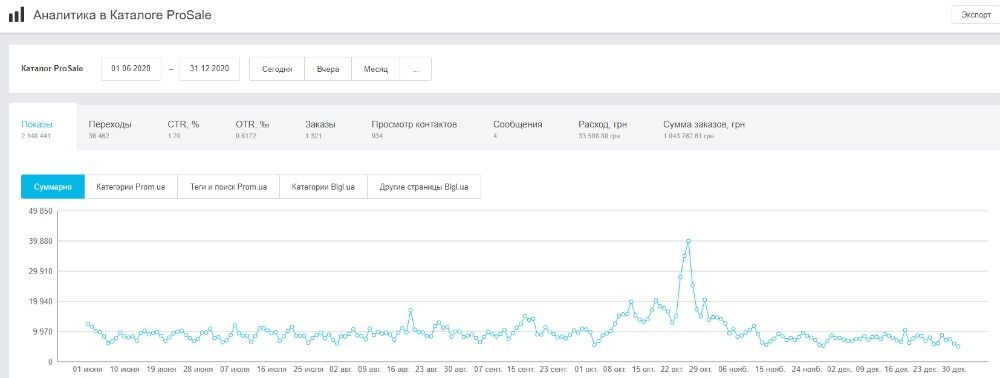Viewport: 1000px width, 378px height.
Task: Switch to the Показы metric tab
Action: 43,127
